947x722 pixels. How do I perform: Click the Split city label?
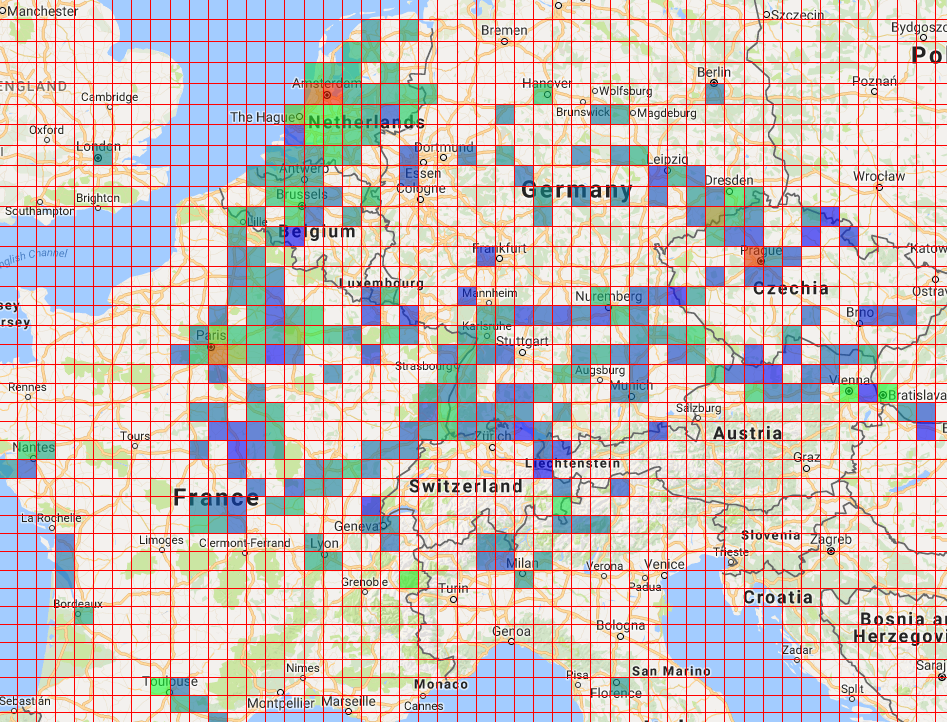[x=852, y=689]
